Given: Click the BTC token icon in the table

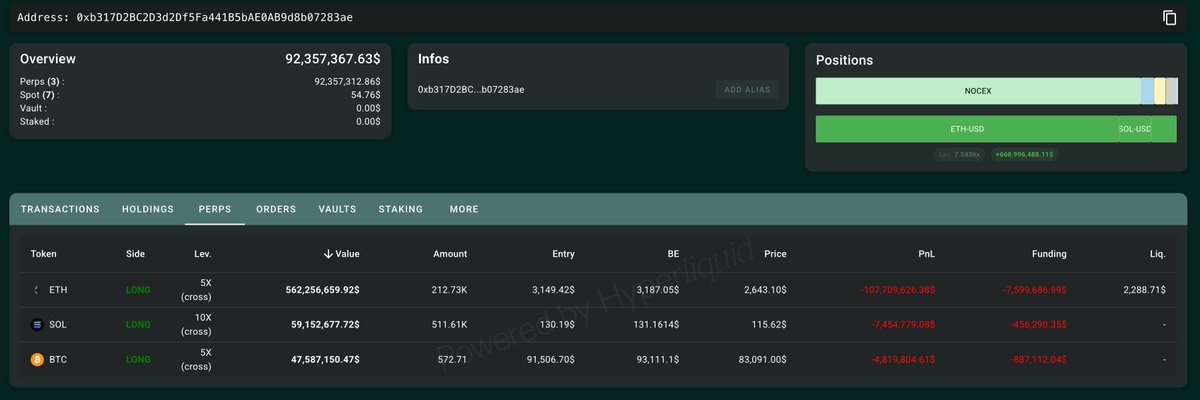Looking at the screenshot, I should [x=38, y=360].
